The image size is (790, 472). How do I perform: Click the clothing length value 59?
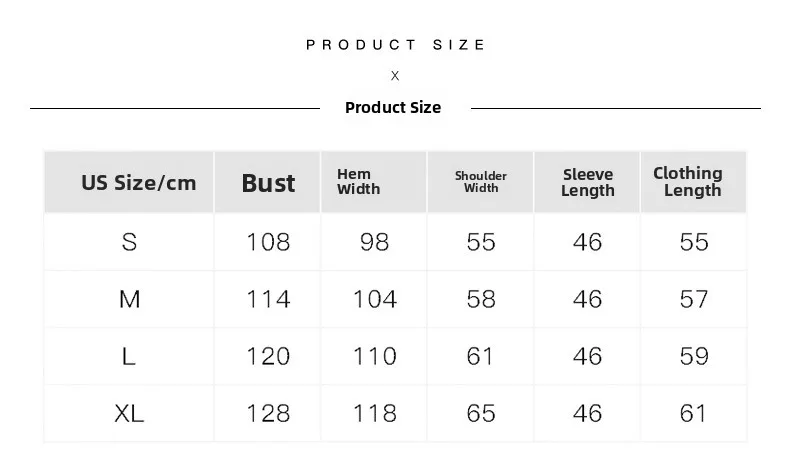click(694, 356)
